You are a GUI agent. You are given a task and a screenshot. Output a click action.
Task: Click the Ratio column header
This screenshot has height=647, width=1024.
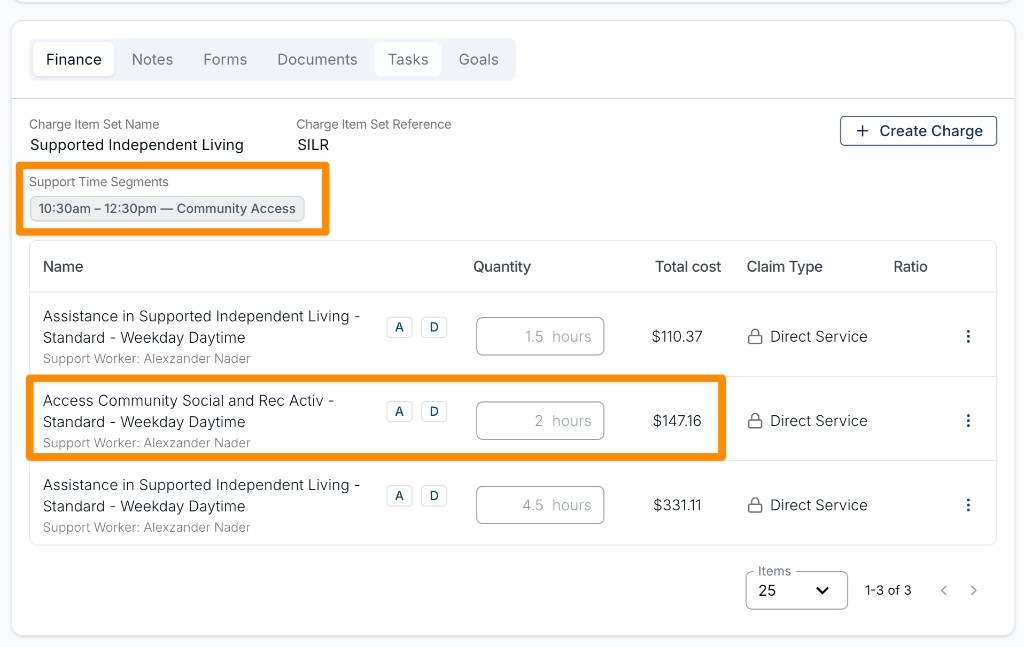click(910, 266)
